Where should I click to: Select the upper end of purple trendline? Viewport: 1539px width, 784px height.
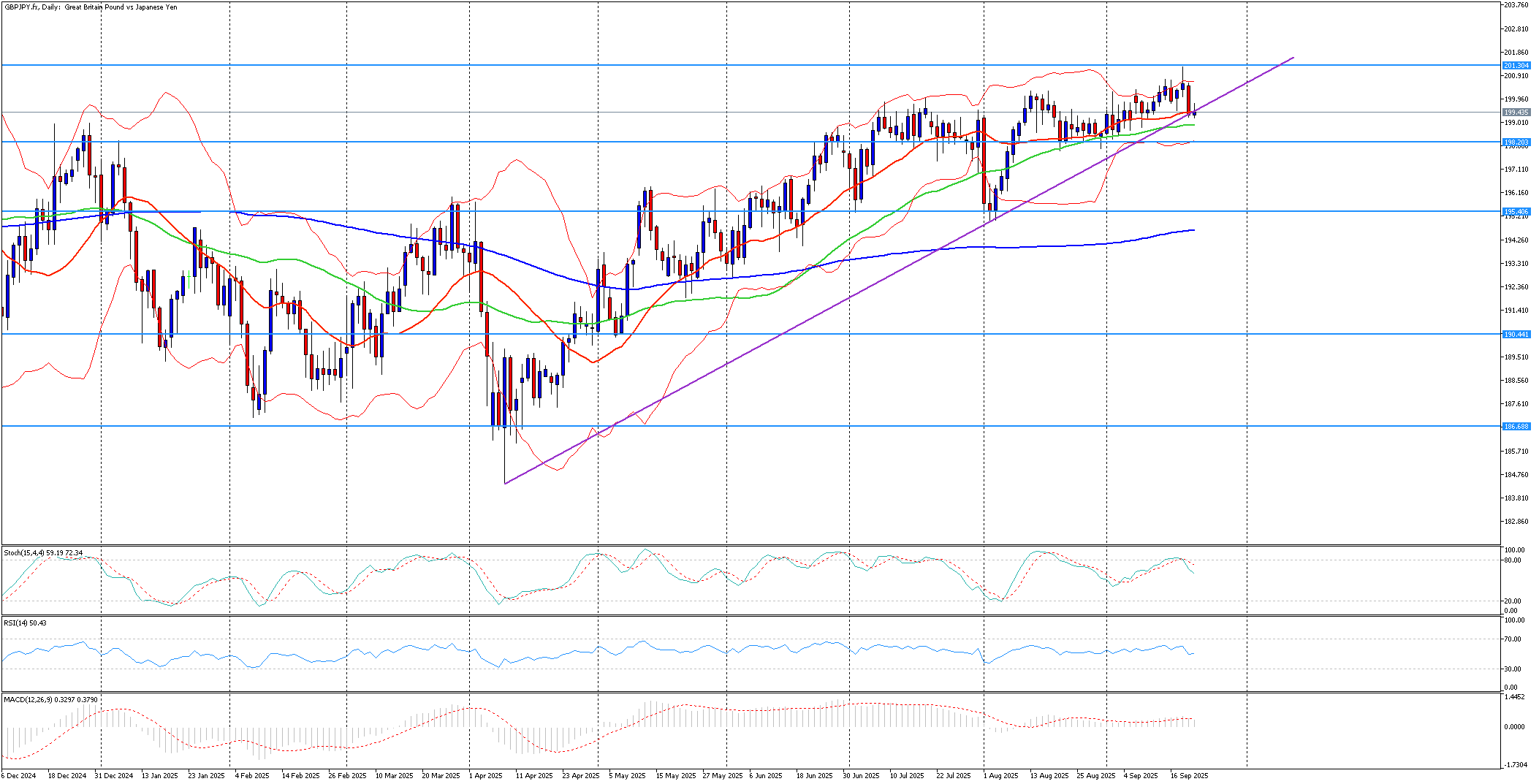tap(1293, 57)
